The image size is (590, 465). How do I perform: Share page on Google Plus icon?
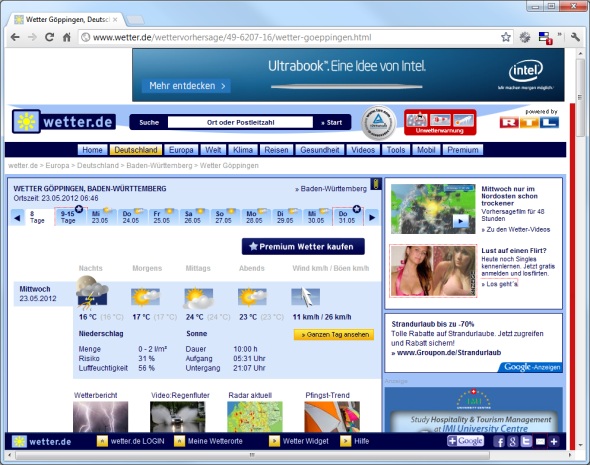tap(513, 441)
